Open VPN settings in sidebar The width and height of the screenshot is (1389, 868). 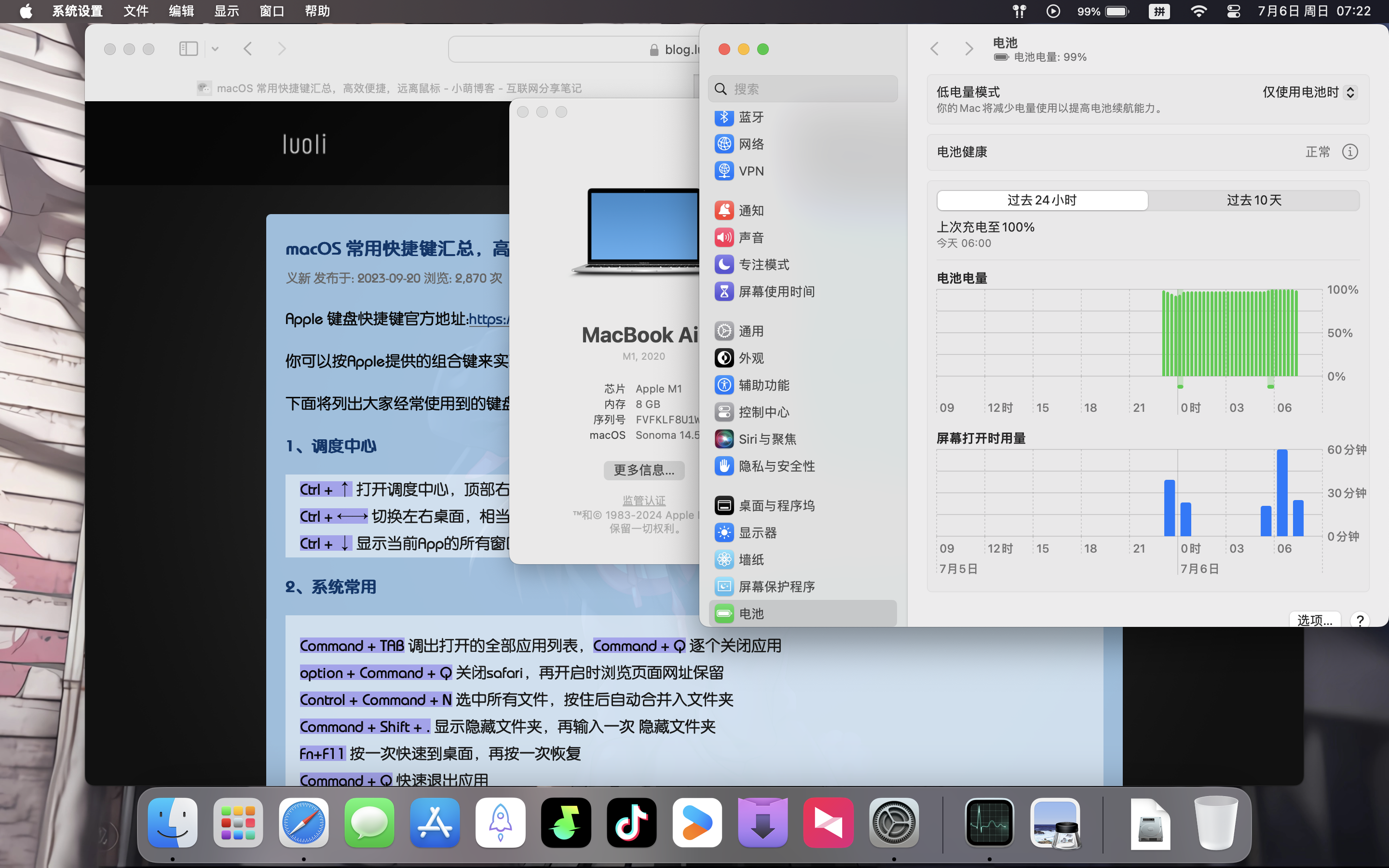pyautogui.click(x=803, y=171)
